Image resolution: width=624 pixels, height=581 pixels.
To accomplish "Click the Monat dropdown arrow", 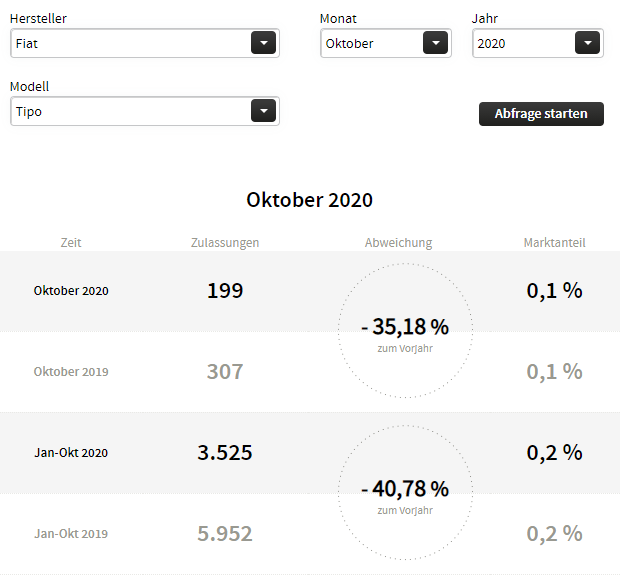I will [x=435, y=43].
